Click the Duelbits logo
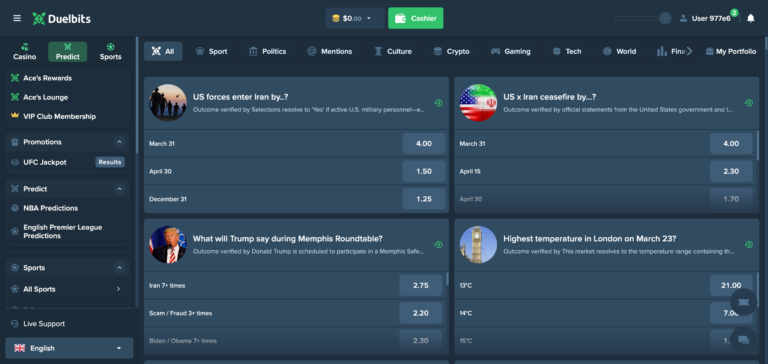The height and width of the screenshot is (364, 768). click(62, 19)
